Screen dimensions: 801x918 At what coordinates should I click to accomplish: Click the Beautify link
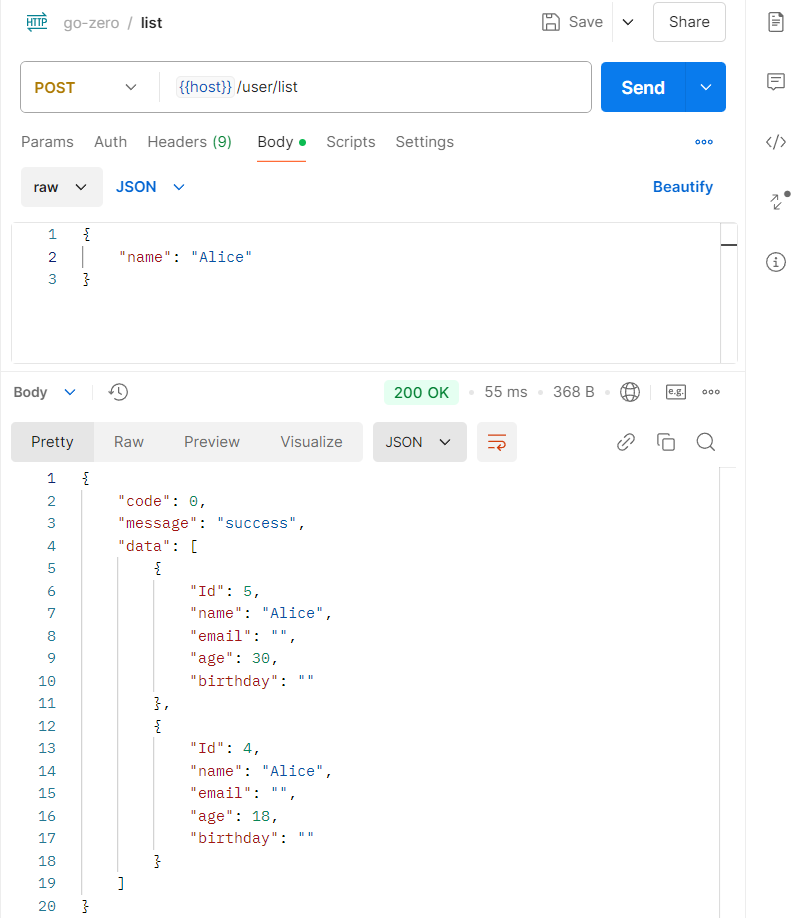pos(683,187)
